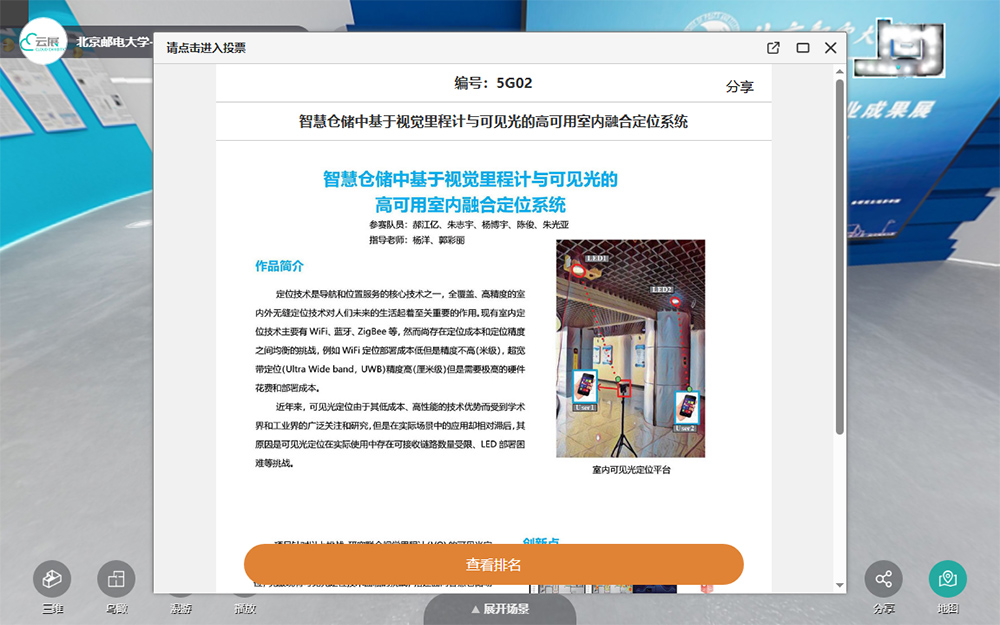This screenshot has width=1000, height=625.
Task: Open the 地图 (map) icon
Action: (946, 577)
